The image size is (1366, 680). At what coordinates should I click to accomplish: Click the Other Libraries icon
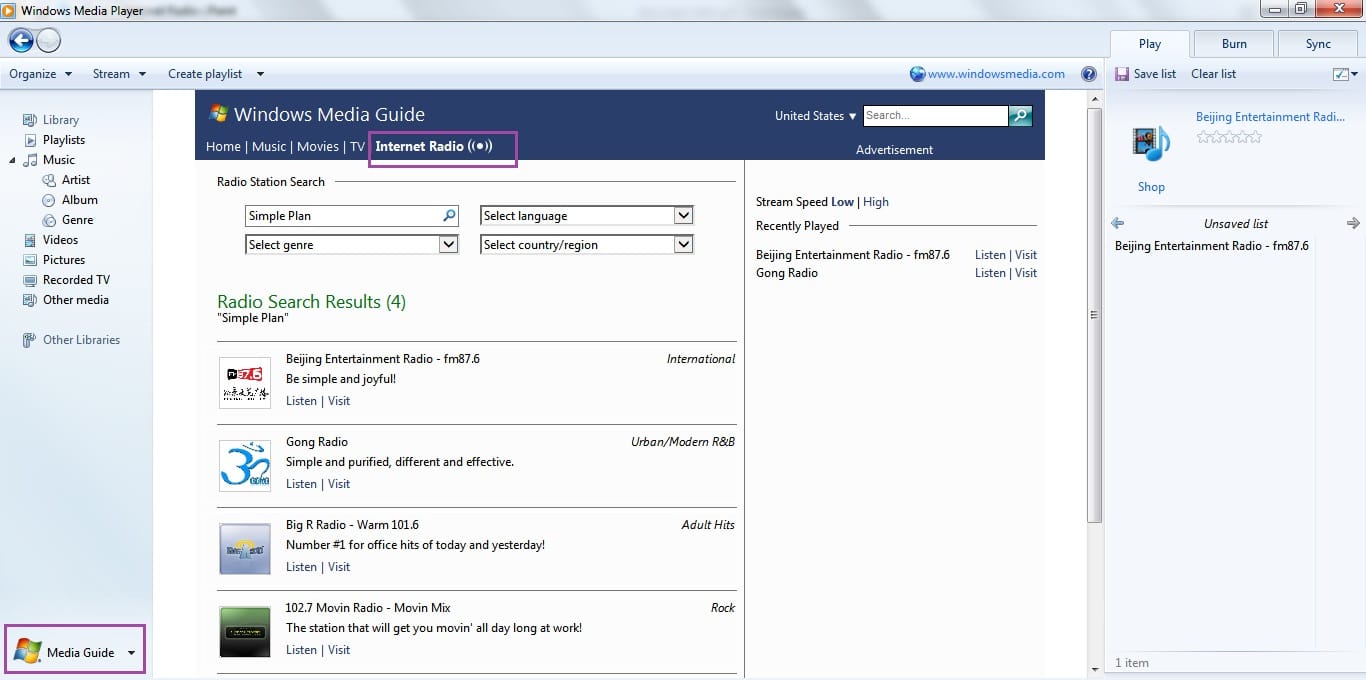pyautogui.click(x=30, y=340)
